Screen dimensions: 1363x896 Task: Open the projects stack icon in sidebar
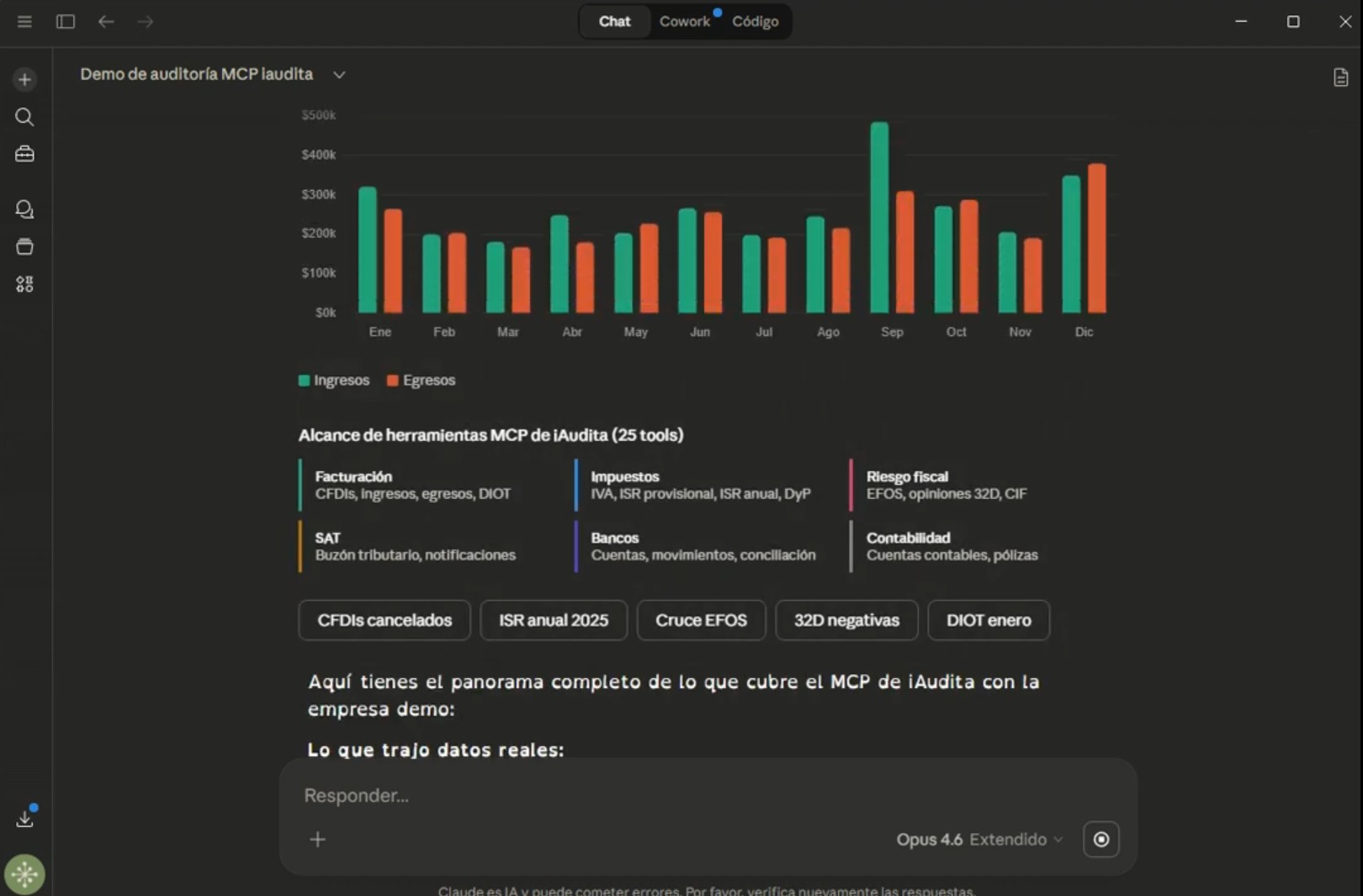coord(24,247)
